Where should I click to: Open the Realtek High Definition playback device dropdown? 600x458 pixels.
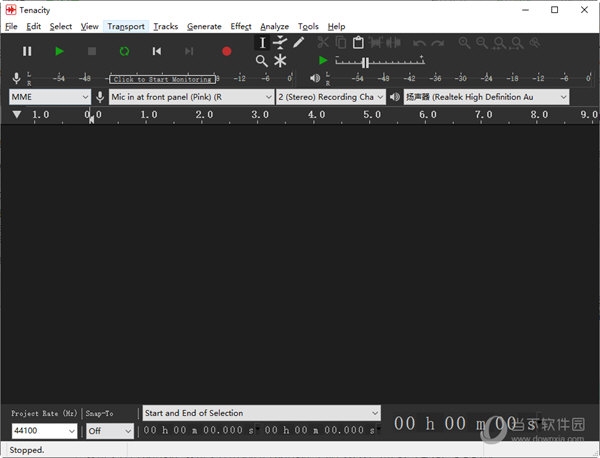tap(486, 97)
